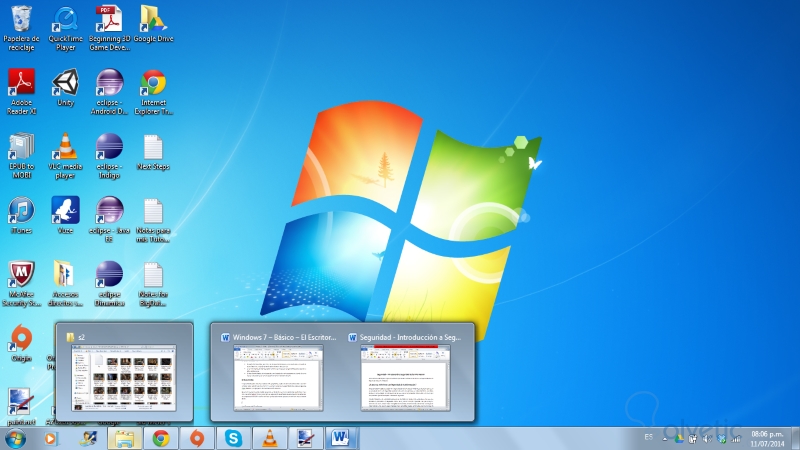
Task: Select the QuickTime Player desktop shortcut
Action: pyautogui.click(x=65, y=28)
